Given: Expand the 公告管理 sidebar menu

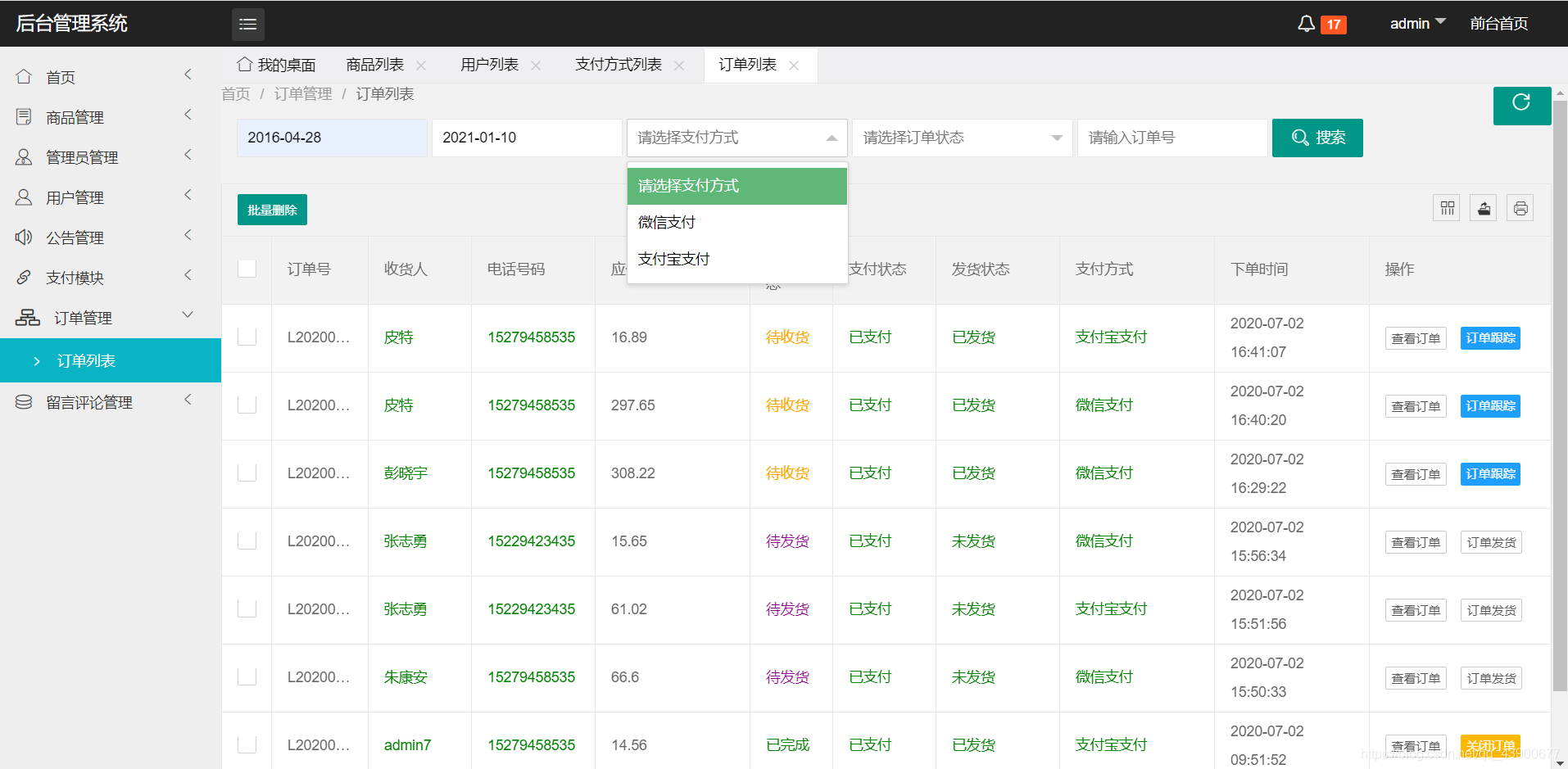Looking at the screenshot, I should tap(188, 235).
